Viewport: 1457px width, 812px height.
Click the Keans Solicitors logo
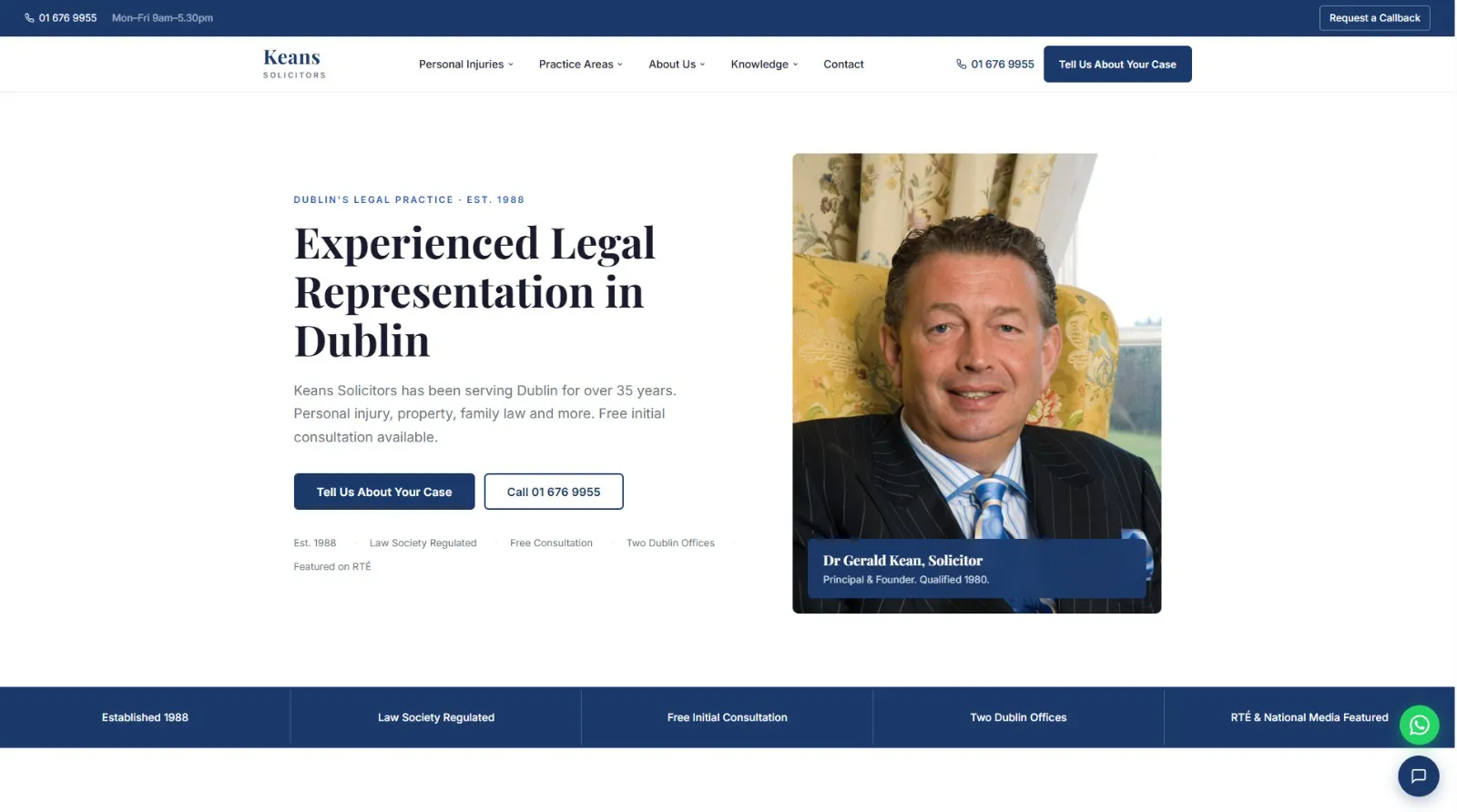tap(294, 64)
